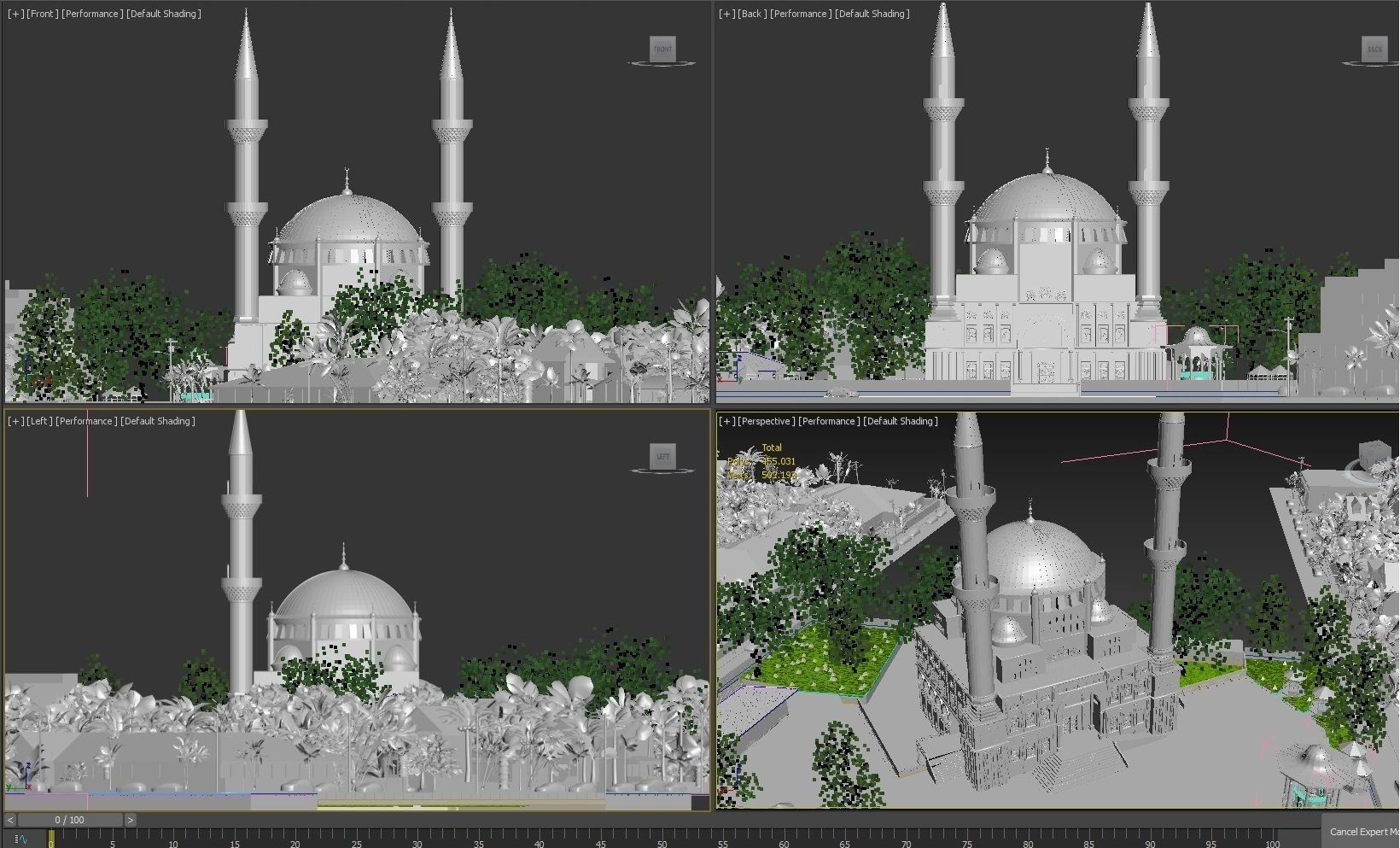Open [Performance] menu in Left viewport
This screenshot has height=848, width=1400.
point(86,421)
